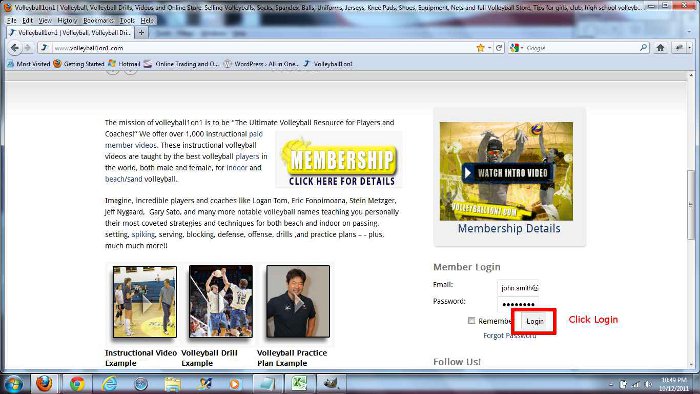Image resolution: width=700 pixels, height=394 pixels.
Task: Tick the Remember me checkbox
Action: (471, 320)
